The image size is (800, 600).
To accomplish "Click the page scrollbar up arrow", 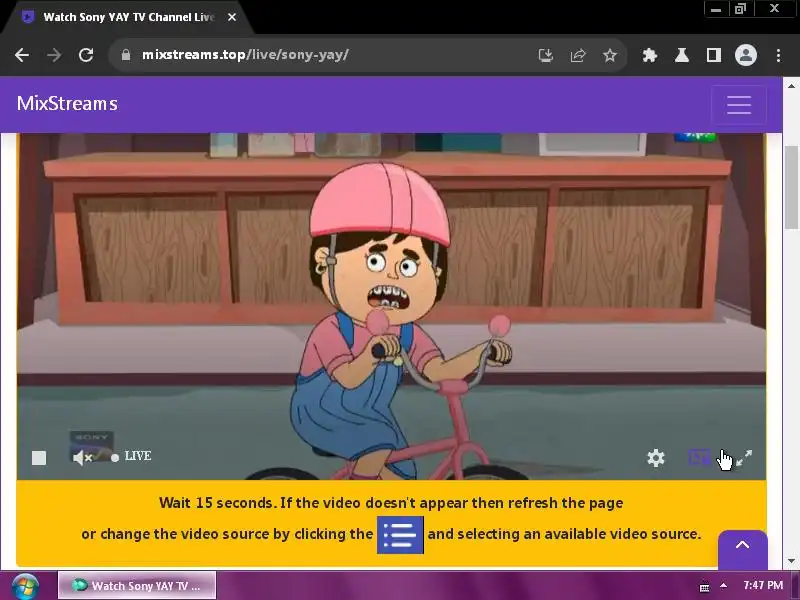I will tap(791, 86).
